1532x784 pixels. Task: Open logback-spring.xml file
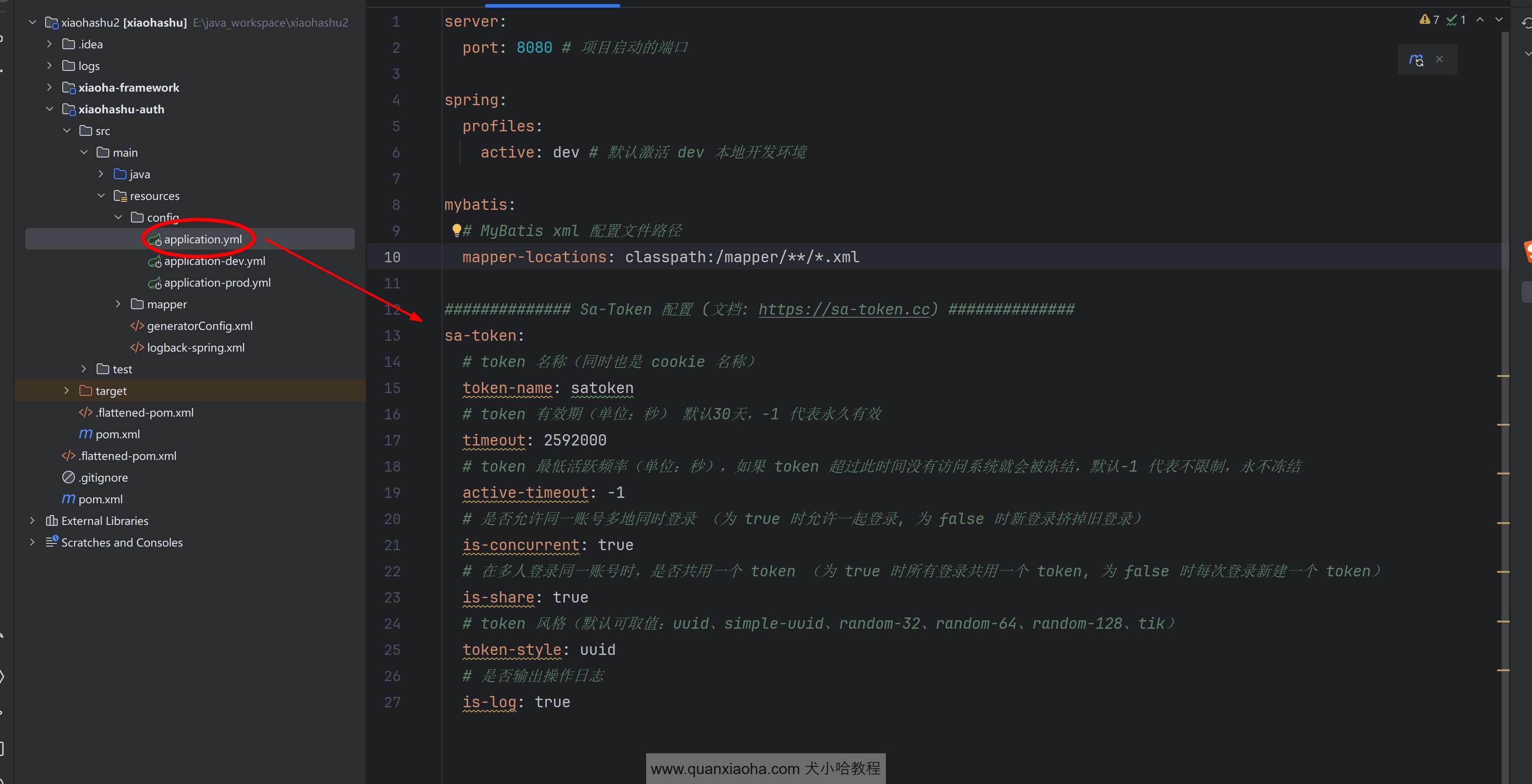point(195,348)
